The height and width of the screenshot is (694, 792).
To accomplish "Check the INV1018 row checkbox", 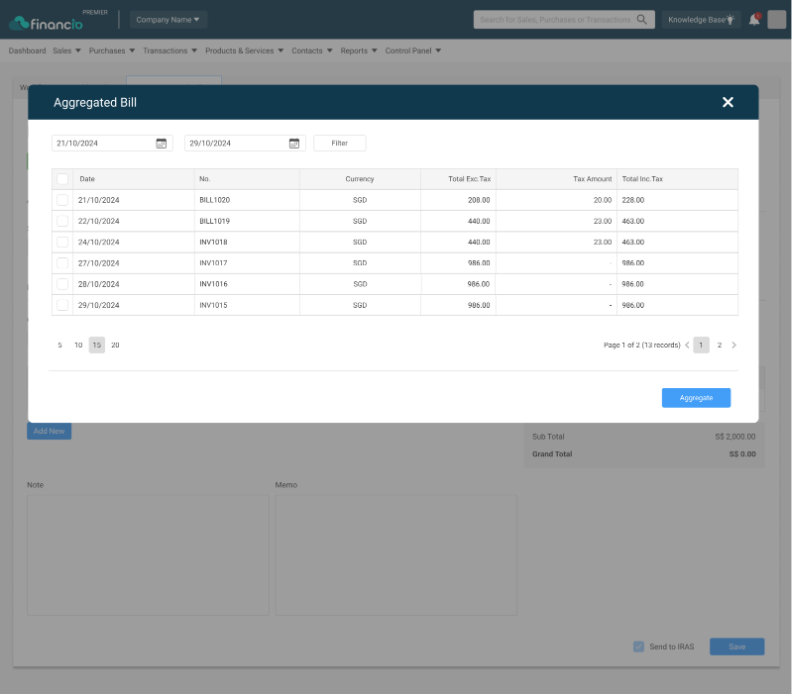I will 63,242.
